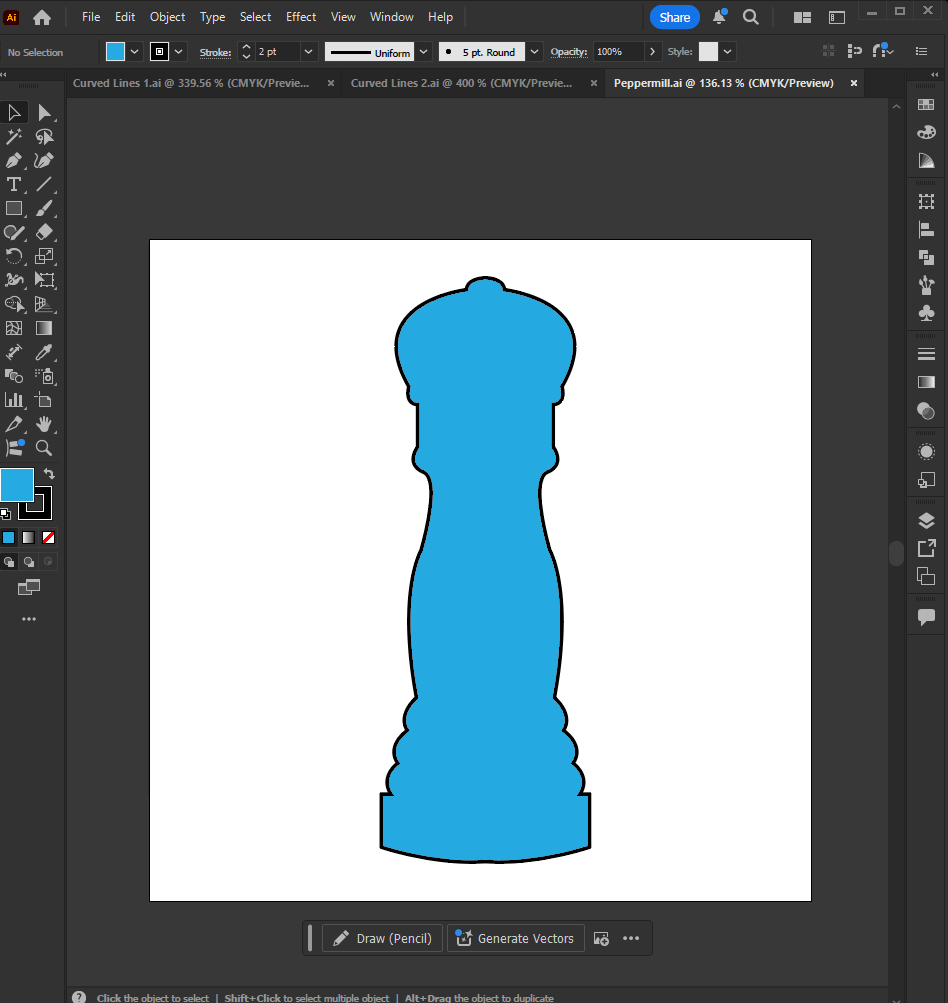The width and height of the screenshot is (948, 1003).
Task: Open the 5 pt. Round brush dropdown
Action: (x=534, y=52)
